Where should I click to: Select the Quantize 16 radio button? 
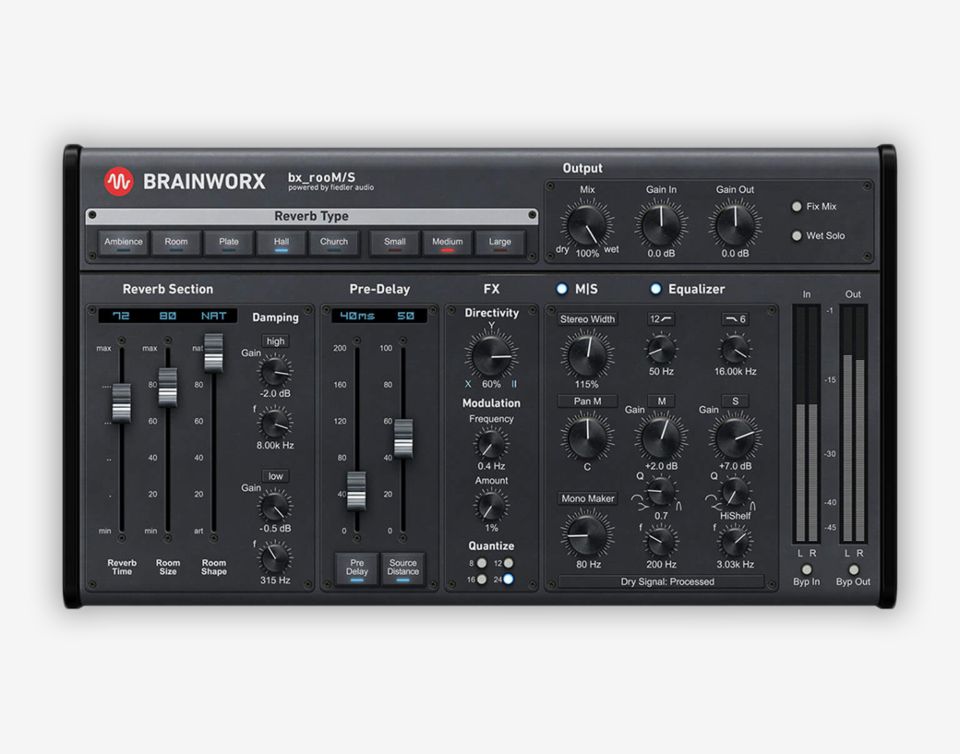coord(483,579)
